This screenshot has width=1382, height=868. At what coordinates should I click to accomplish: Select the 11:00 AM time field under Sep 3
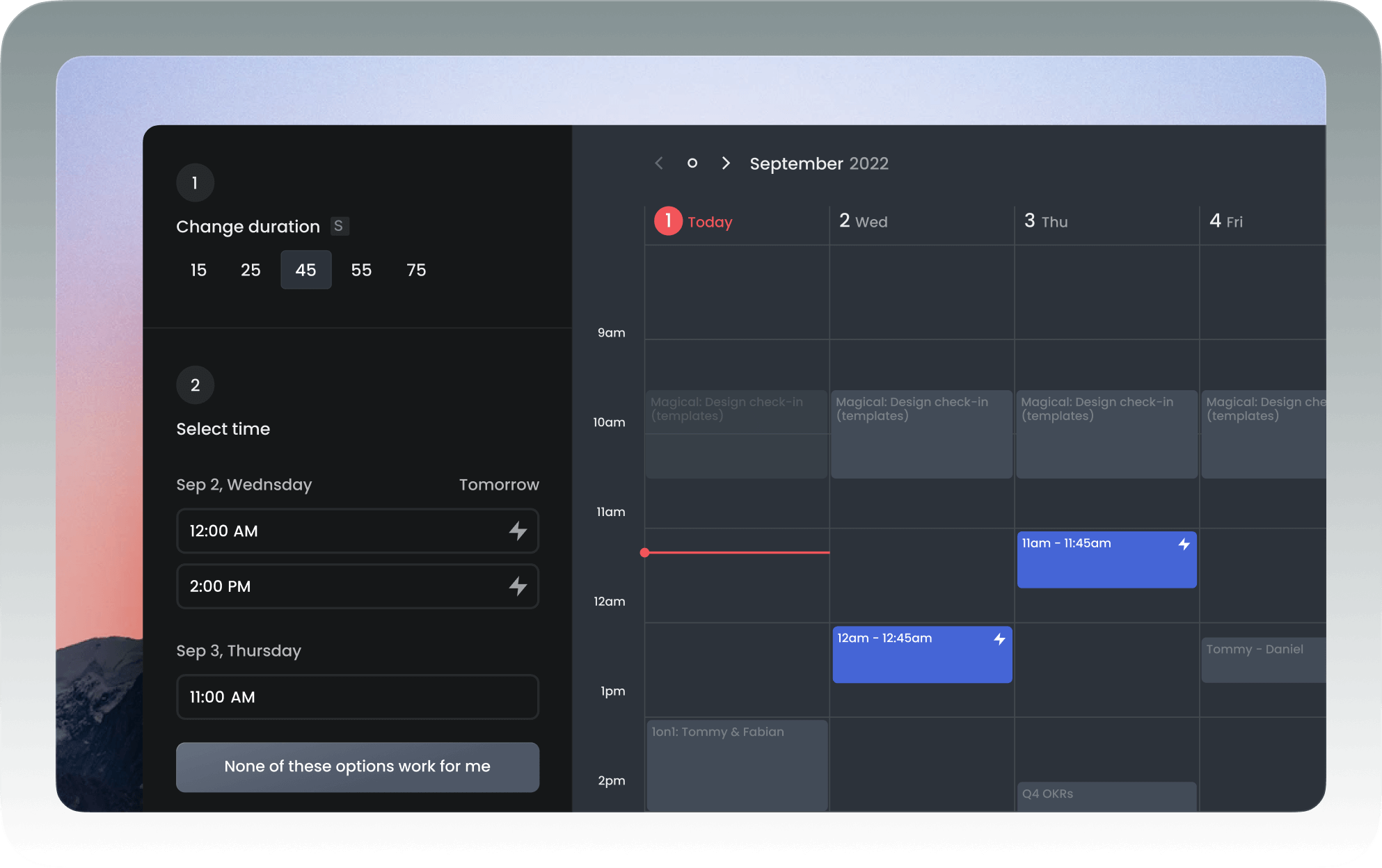point(357,697)
